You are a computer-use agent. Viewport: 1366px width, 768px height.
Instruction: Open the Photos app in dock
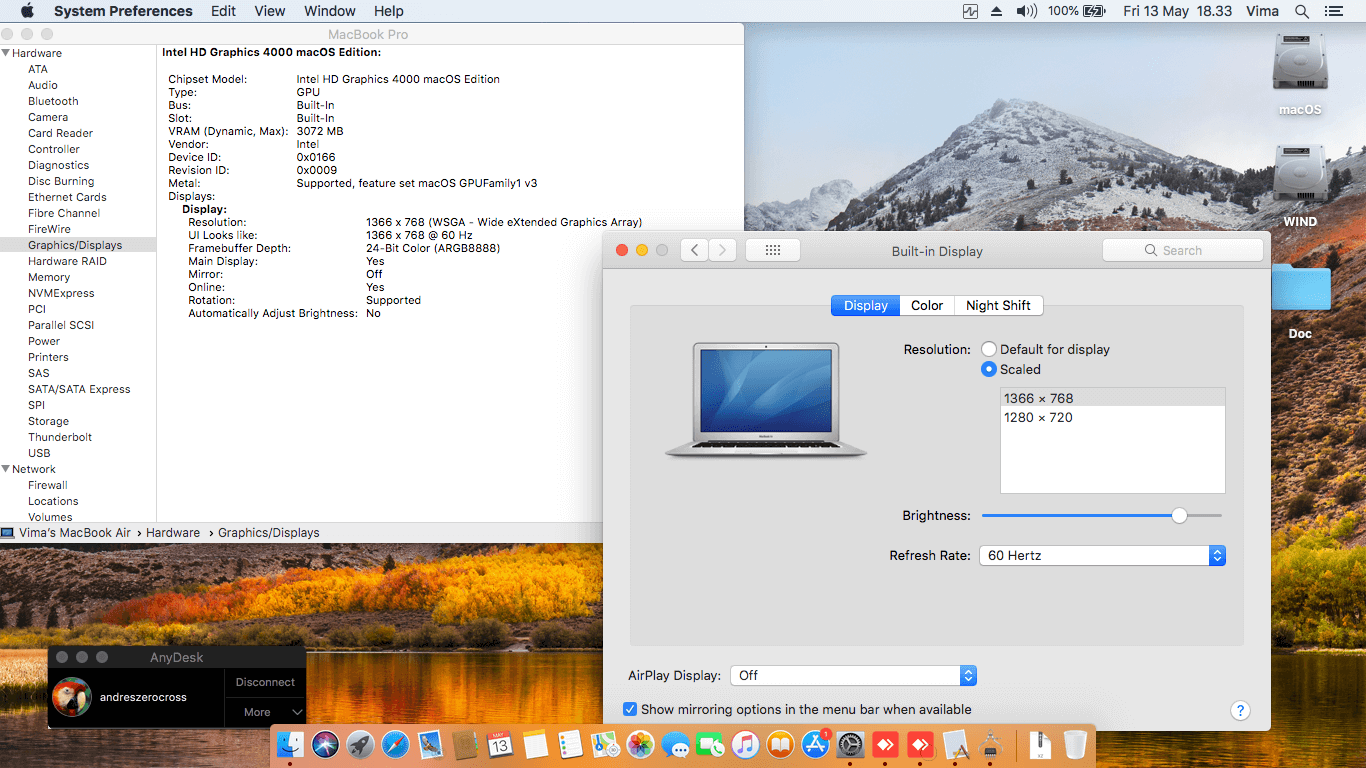(640, 744)
